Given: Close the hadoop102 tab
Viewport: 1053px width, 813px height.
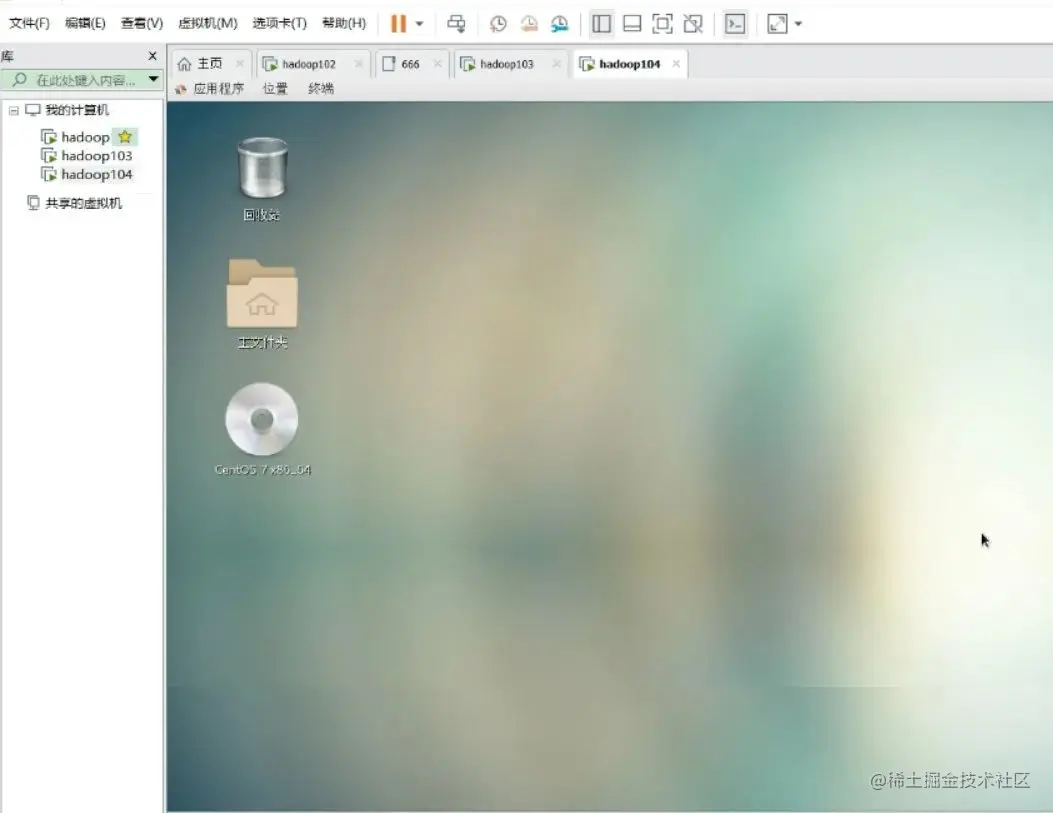Looking at the screenshot, I should (359, 64).
